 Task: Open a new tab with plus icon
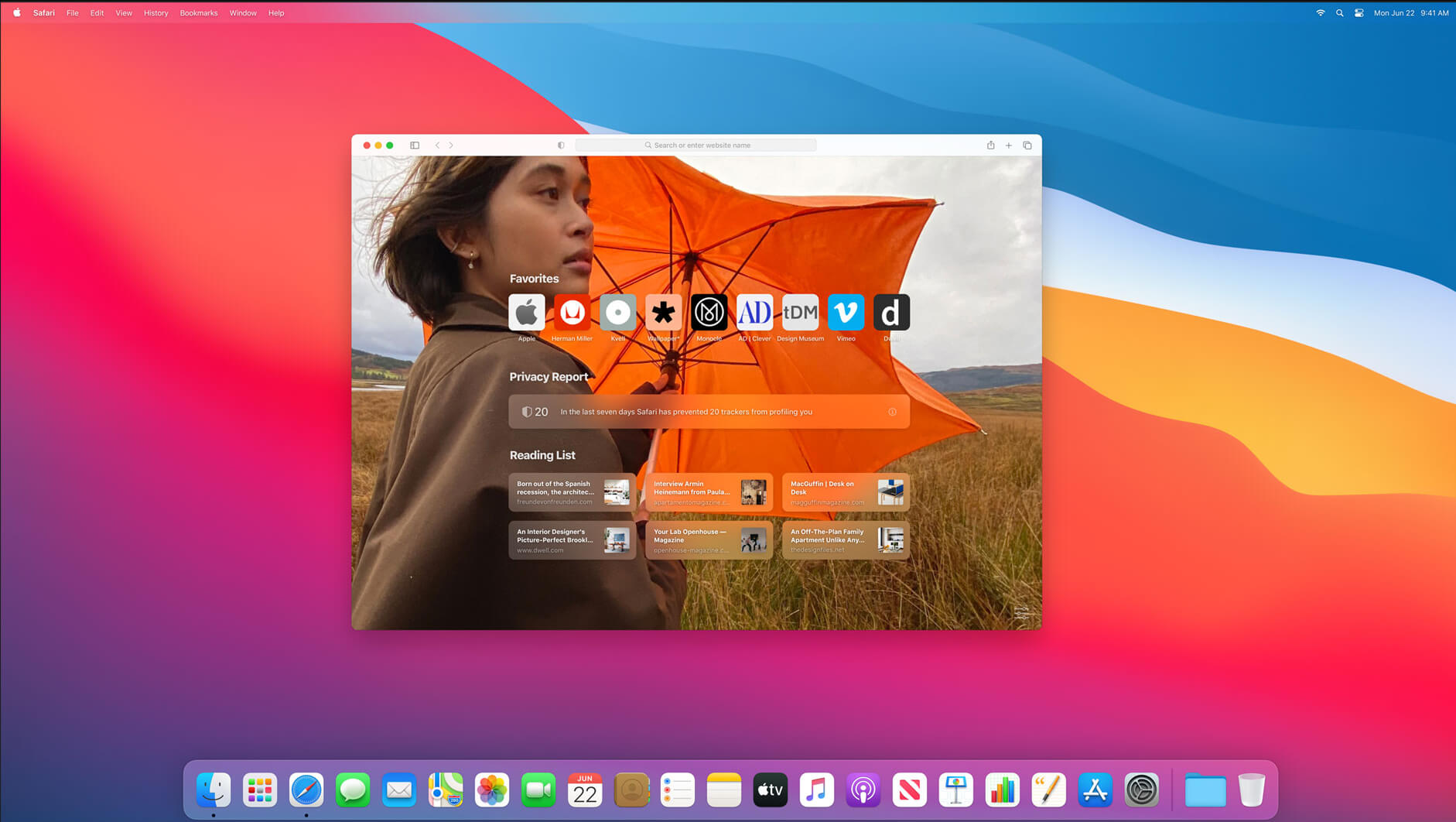point(1009,146)
